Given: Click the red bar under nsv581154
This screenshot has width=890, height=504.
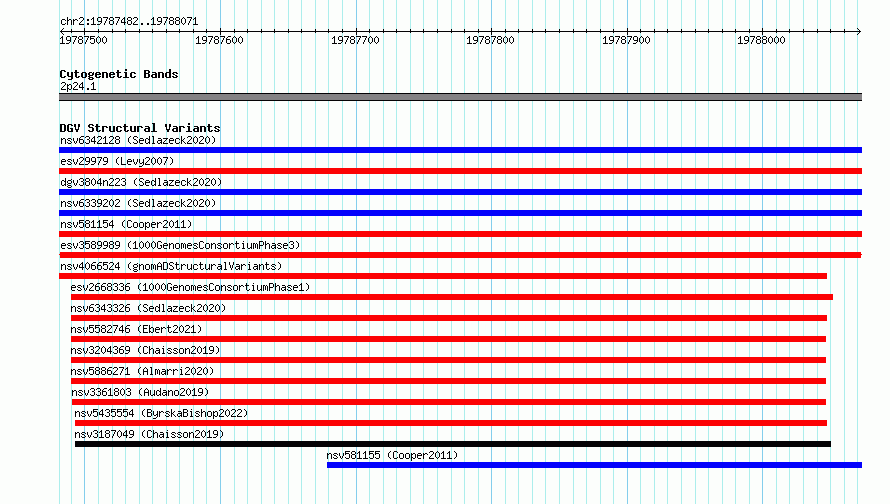Looking at the screenshot, I should tap(460, 234).
